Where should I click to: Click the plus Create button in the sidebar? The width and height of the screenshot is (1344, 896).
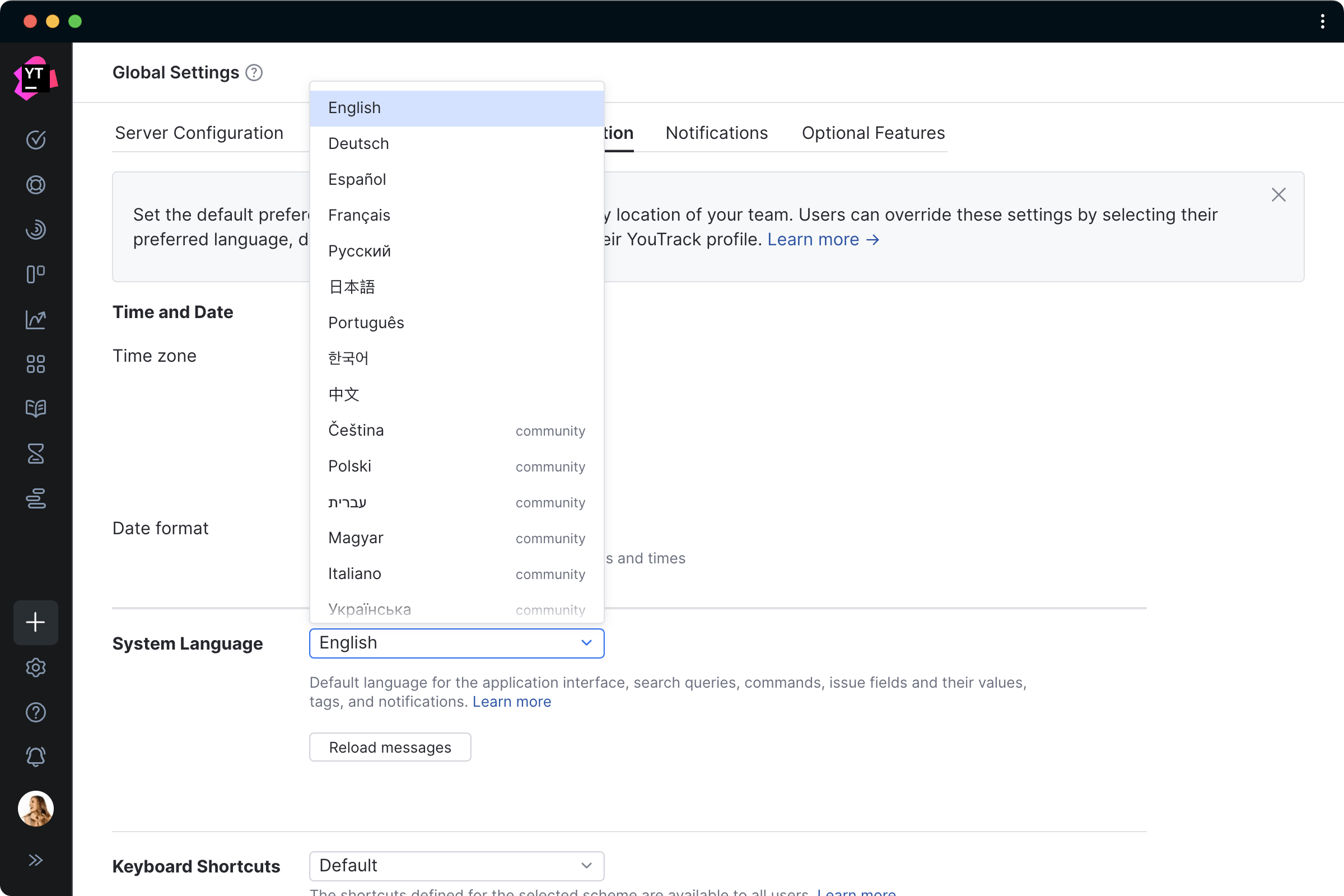(35, 622)
